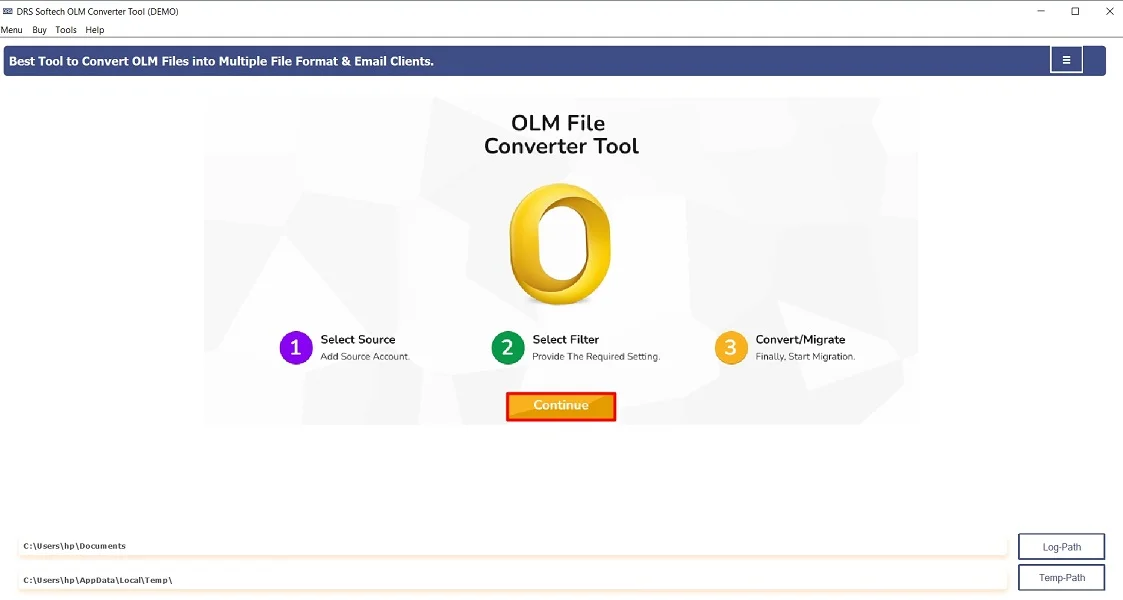Click the yellow OLM logo icon
This screenshot has width=1123, height=600.
(x=560, y=243)
